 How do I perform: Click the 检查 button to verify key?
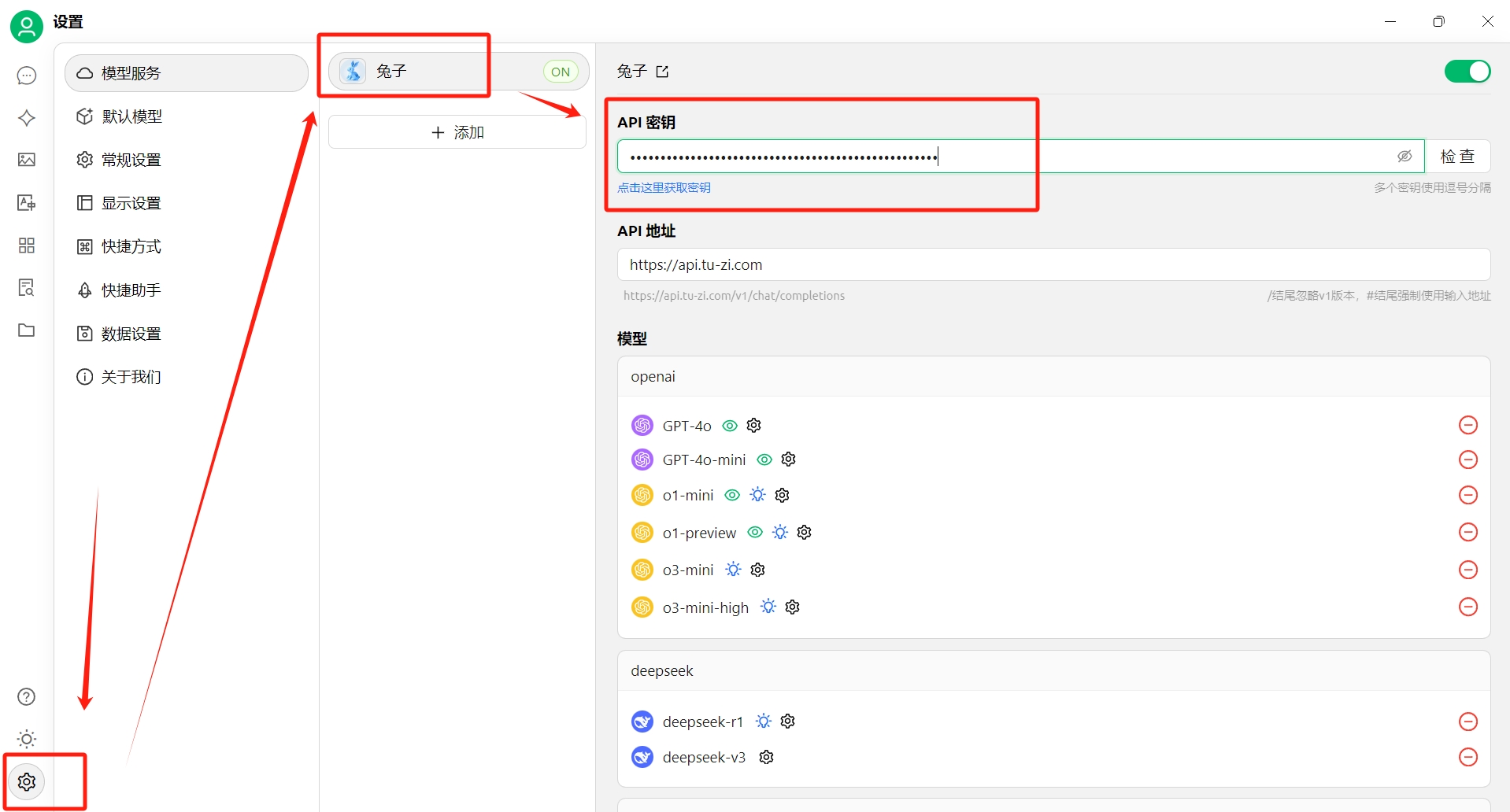pos(1456,157)
